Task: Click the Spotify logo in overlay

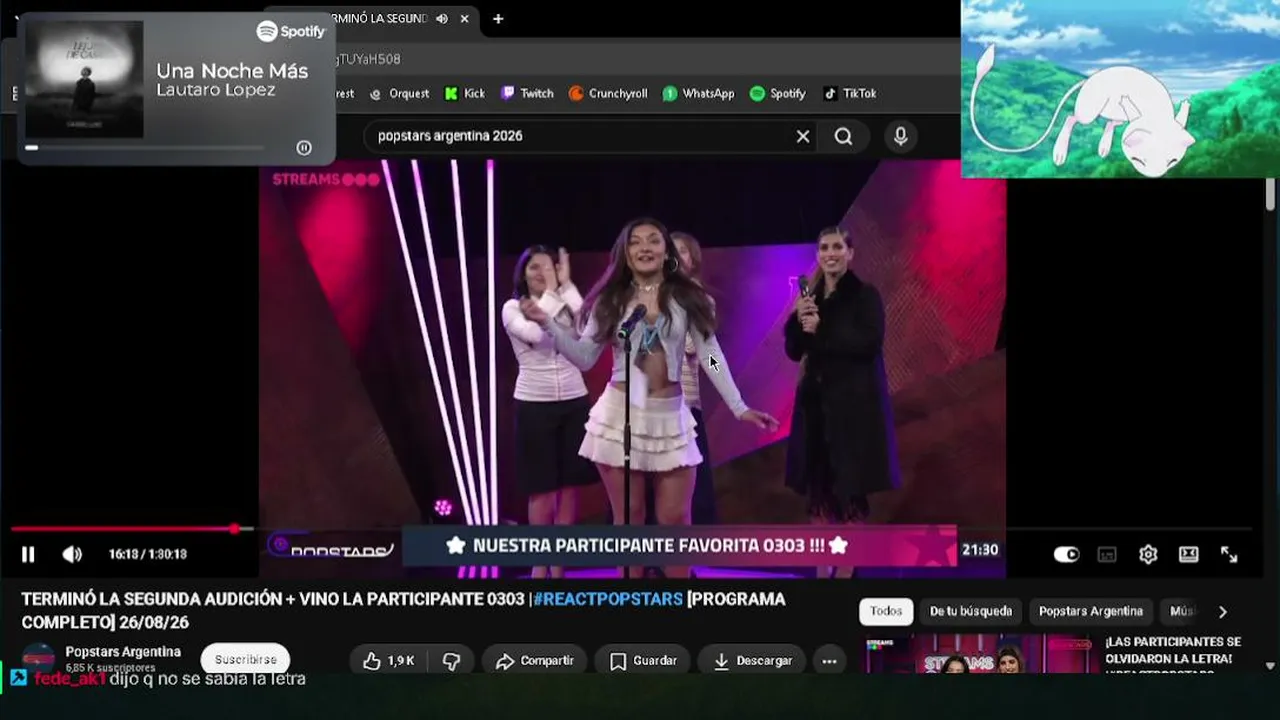Action: (x=291, y=31)
